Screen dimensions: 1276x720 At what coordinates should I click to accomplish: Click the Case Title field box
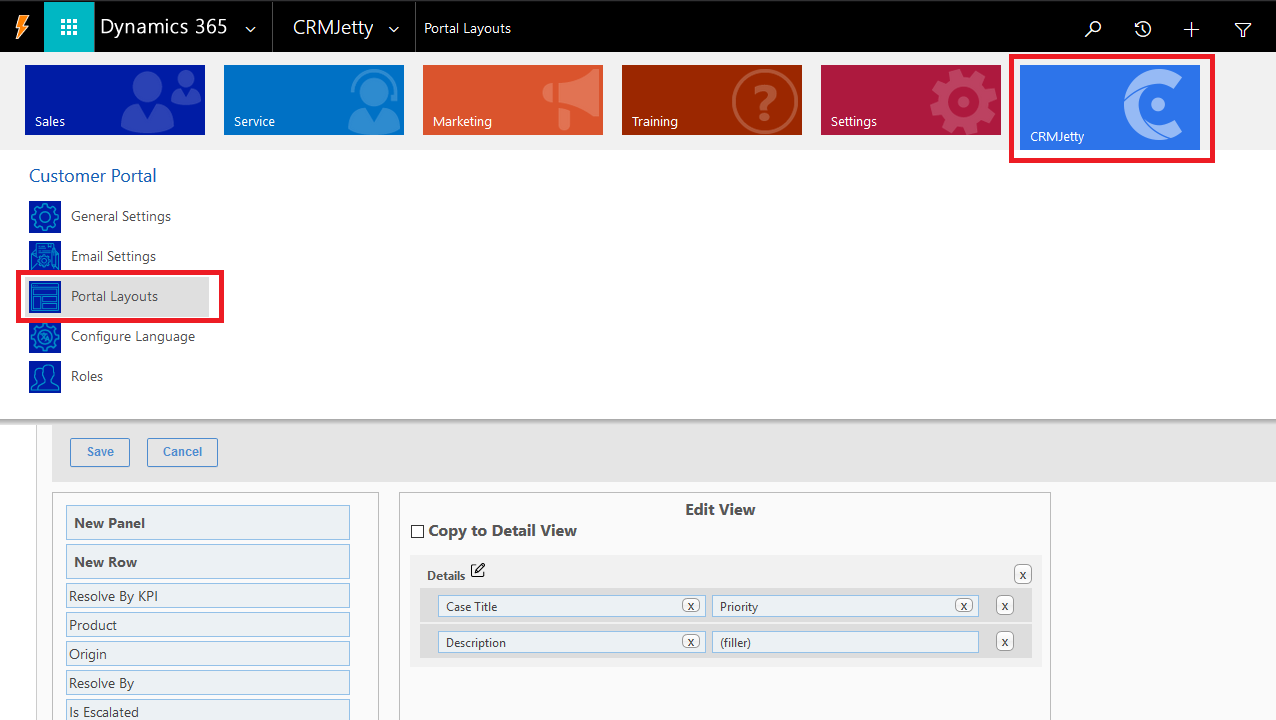coord(571,606)
